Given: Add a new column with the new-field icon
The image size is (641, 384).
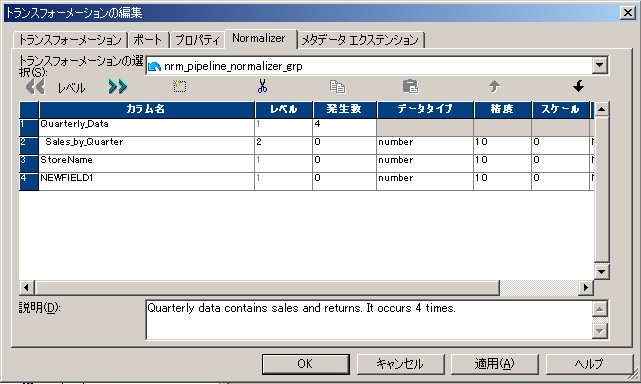Looking at the screenshot, I should [179, 86].
